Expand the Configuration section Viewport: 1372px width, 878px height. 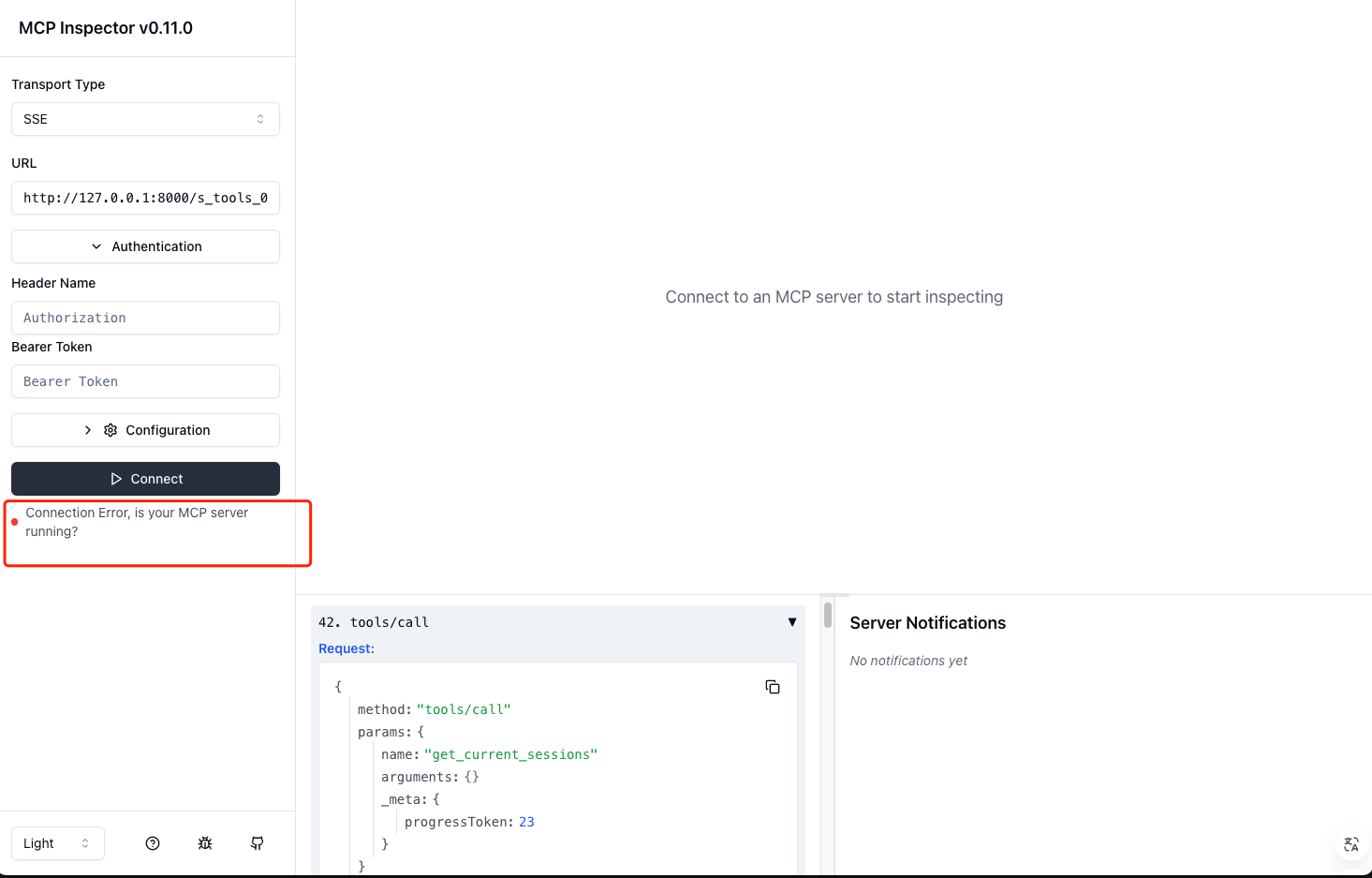[145, 430]
